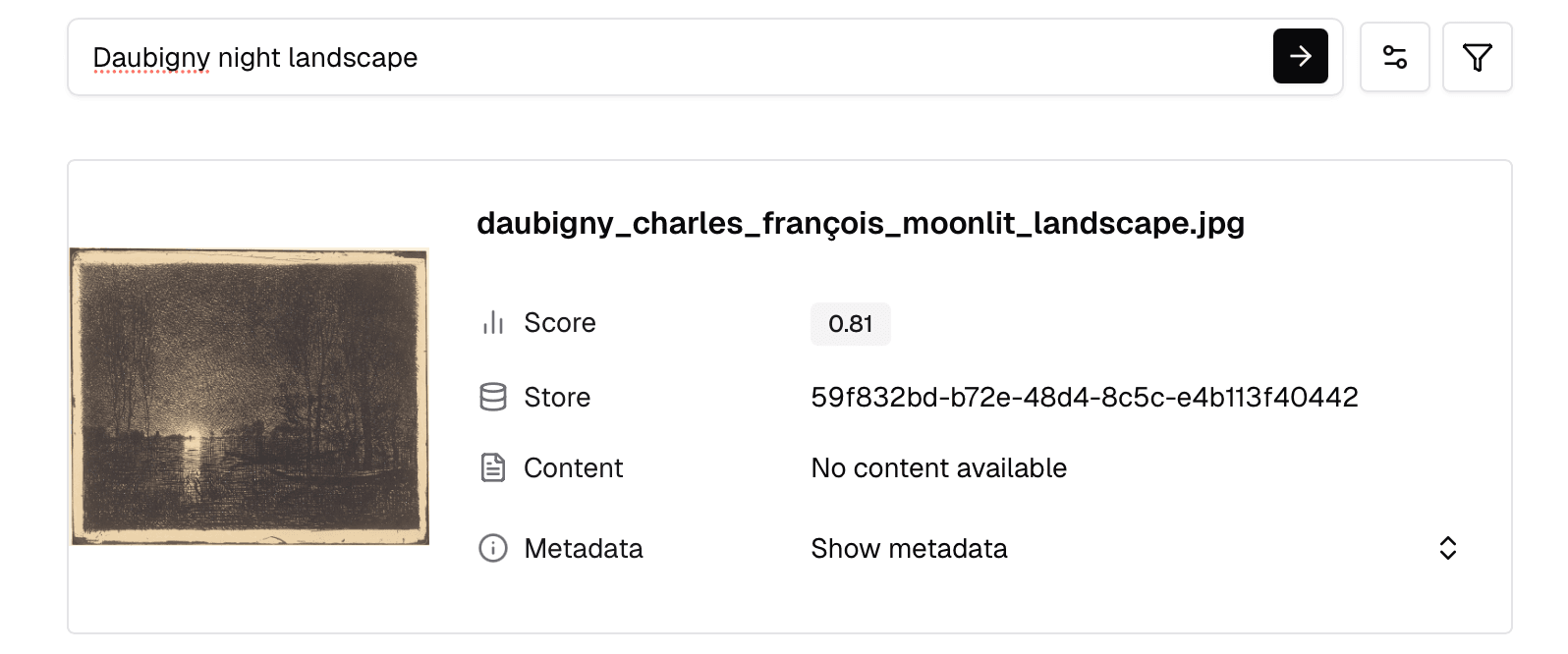Expand metadata using the up-down chevron
The height and width of the screenshot is (654, 1568).
[x=1447, y=548]
